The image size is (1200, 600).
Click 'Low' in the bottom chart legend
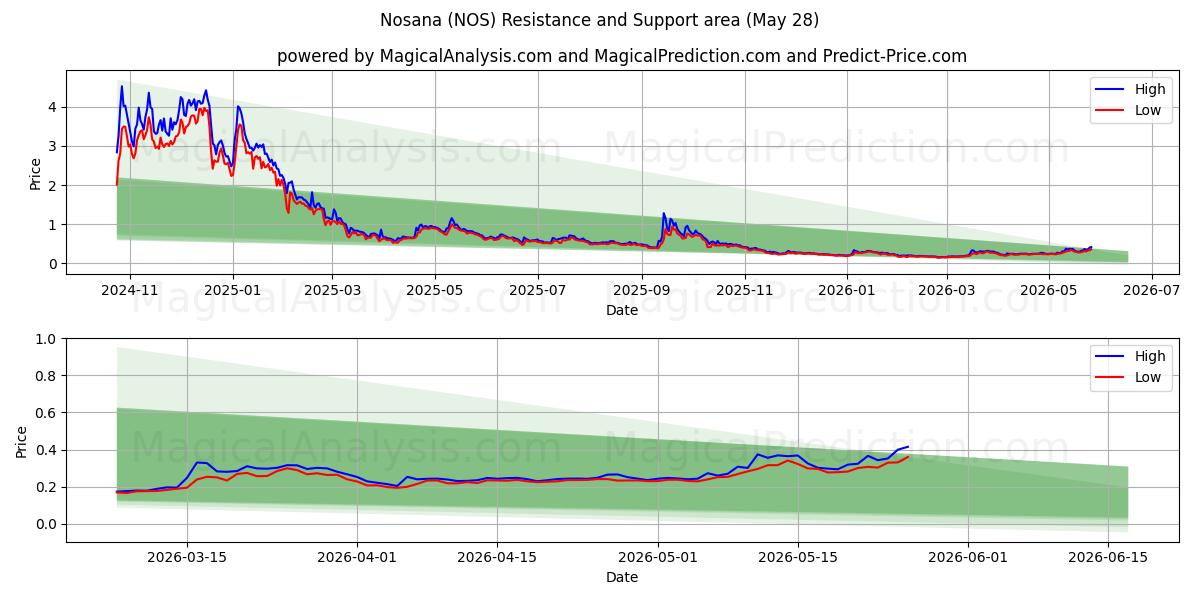[1147, 378]
